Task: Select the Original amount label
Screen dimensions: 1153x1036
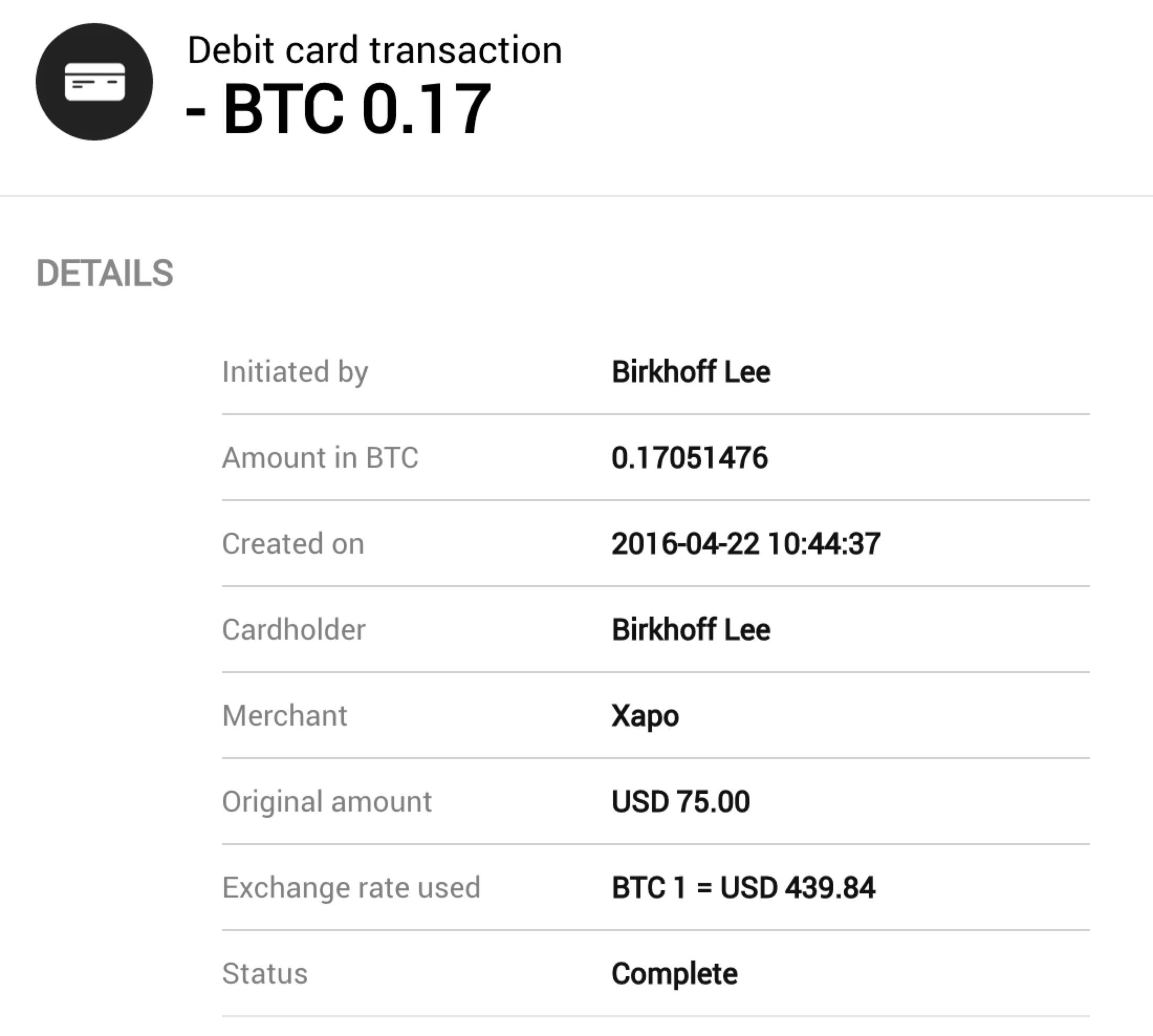Action: click(327, 802)
